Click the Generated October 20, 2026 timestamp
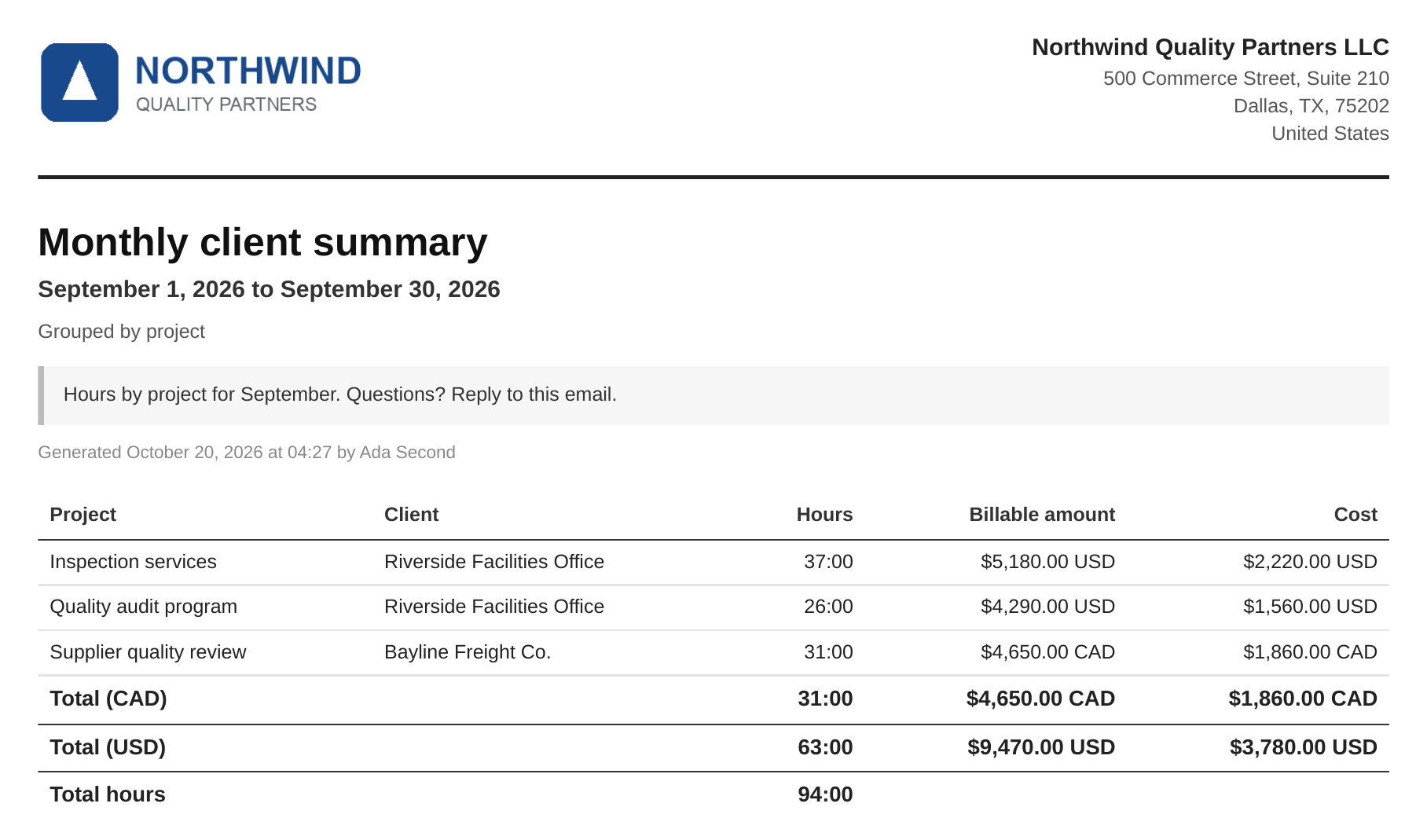 [x=247, y=453]
